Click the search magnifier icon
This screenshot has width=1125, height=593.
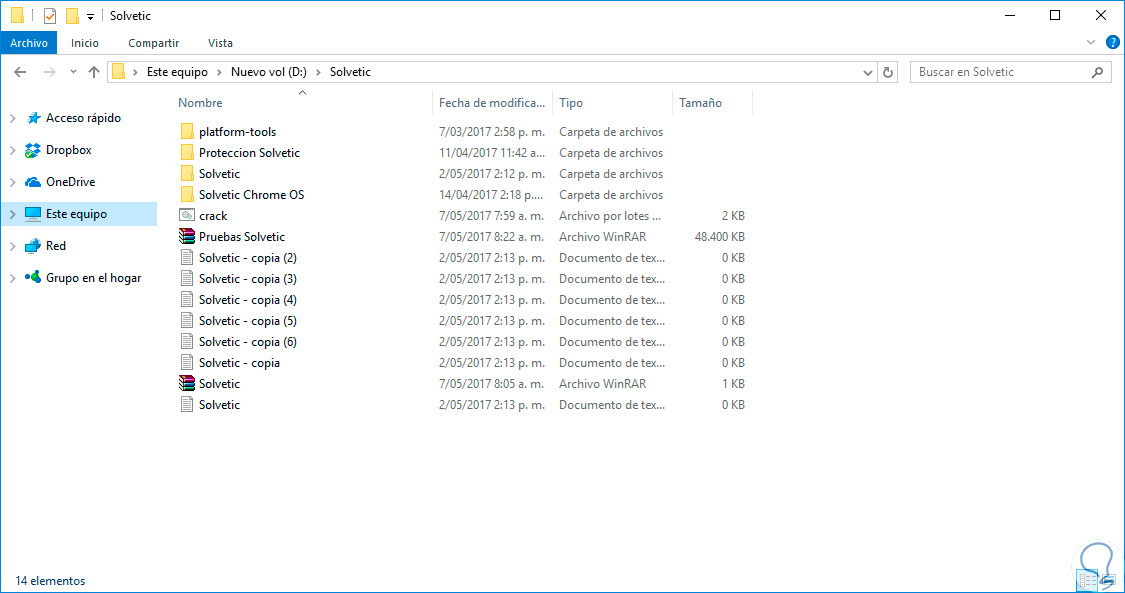point(1097,72)
